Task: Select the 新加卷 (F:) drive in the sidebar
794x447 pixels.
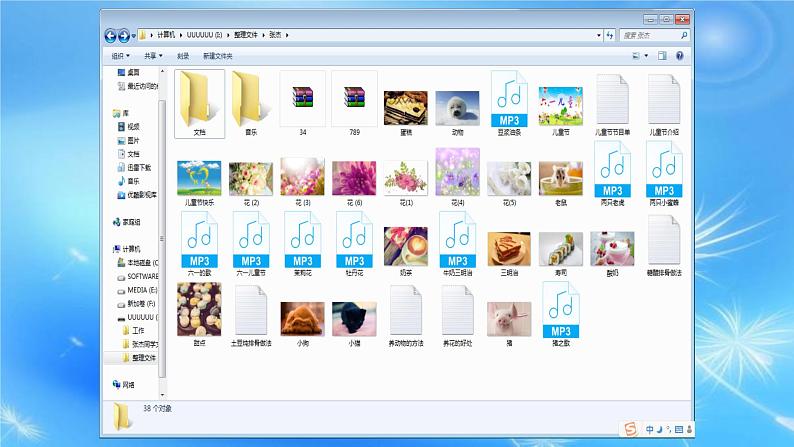Action: point(136,304)
